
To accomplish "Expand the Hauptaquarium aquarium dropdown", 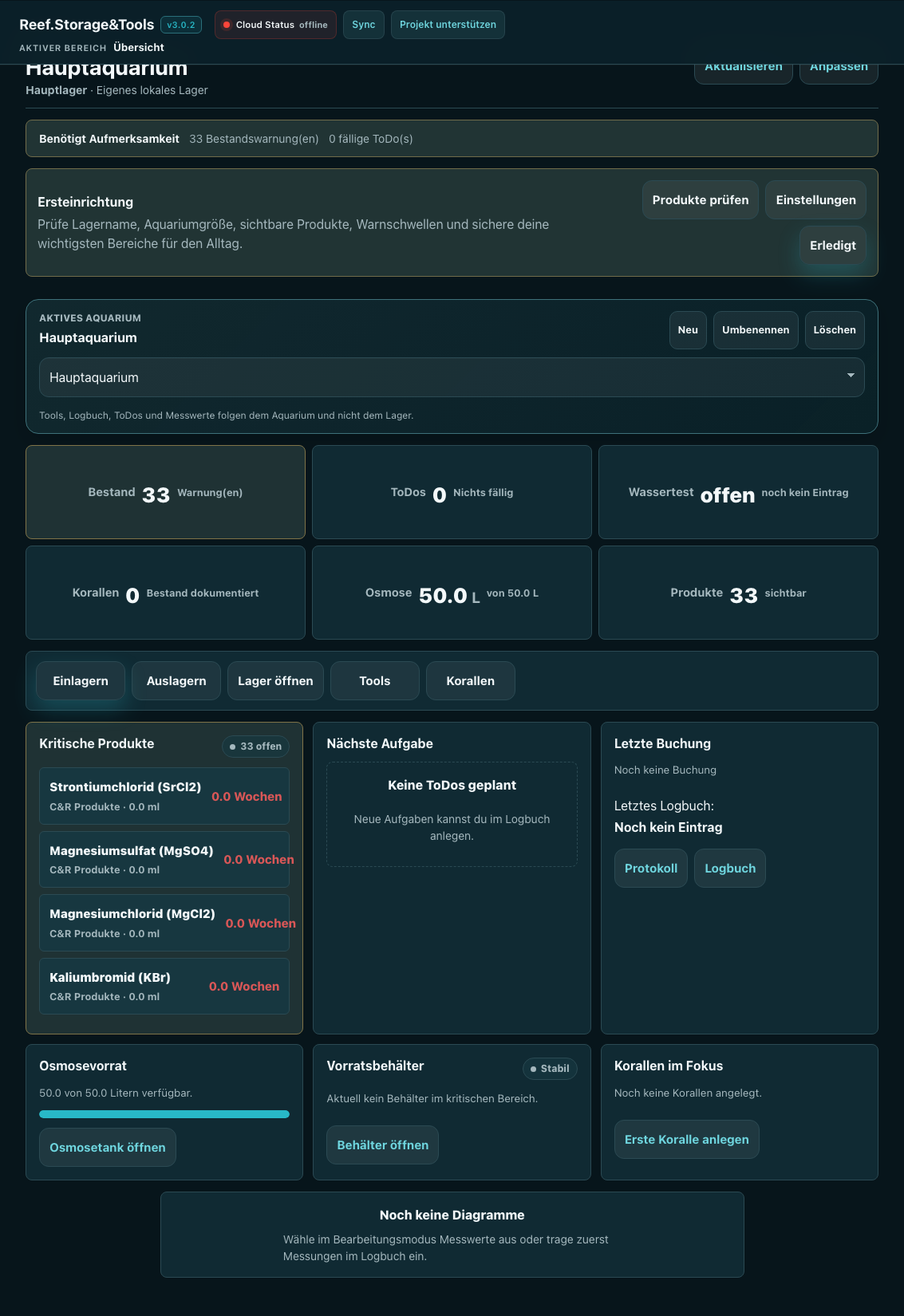I will [452, 377].
